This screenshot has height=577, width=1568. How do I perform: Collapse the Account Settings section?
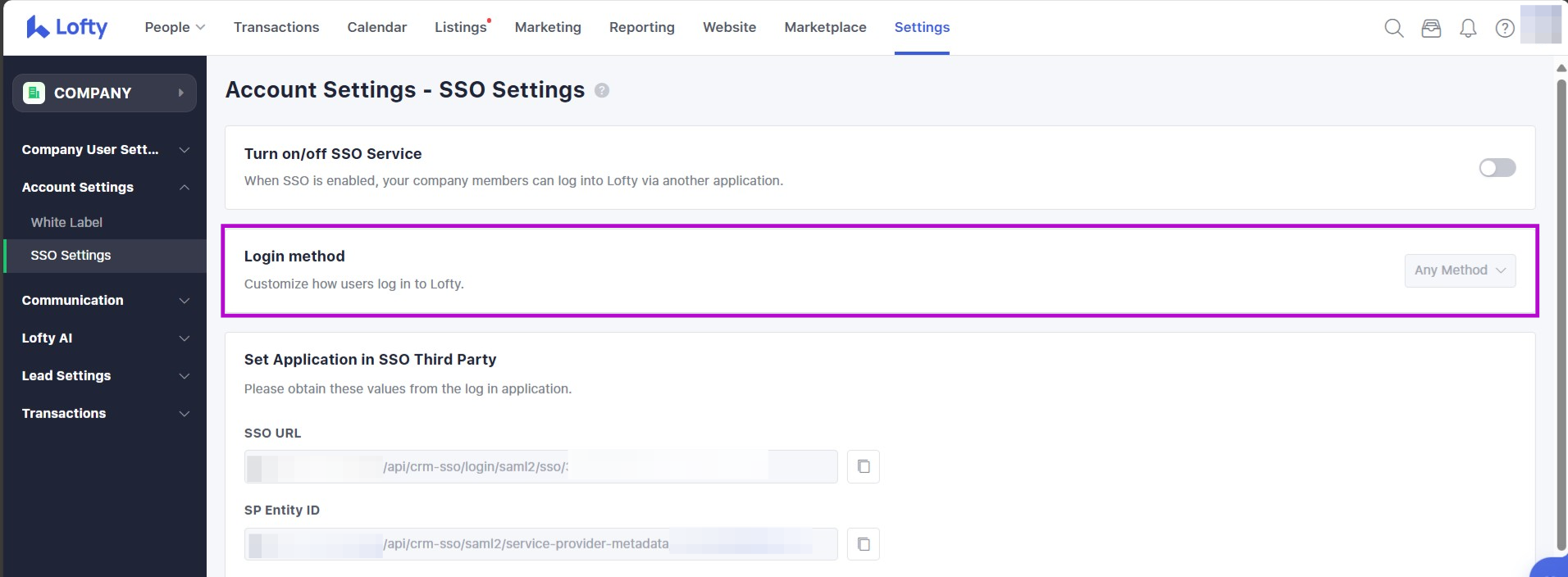click(104, 188)
